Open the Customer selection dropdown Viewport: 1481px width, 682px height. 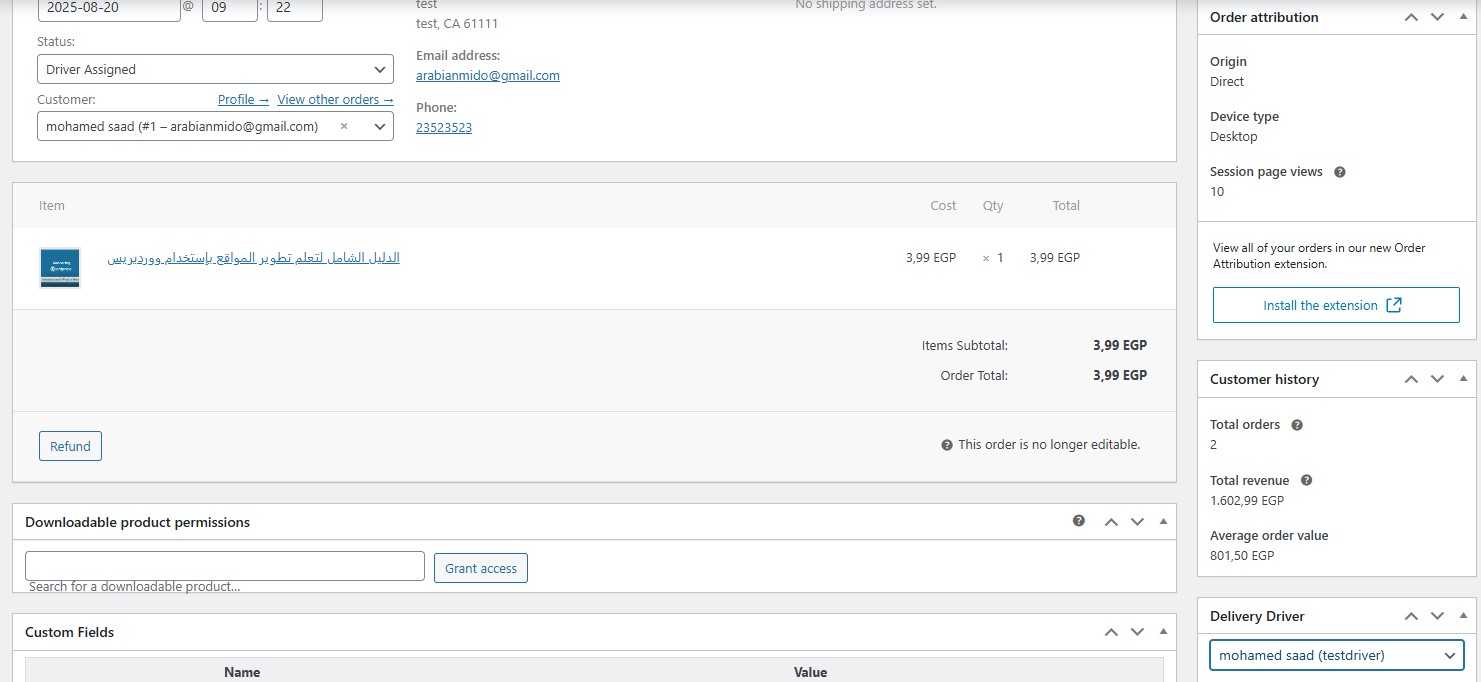(379, 126)
